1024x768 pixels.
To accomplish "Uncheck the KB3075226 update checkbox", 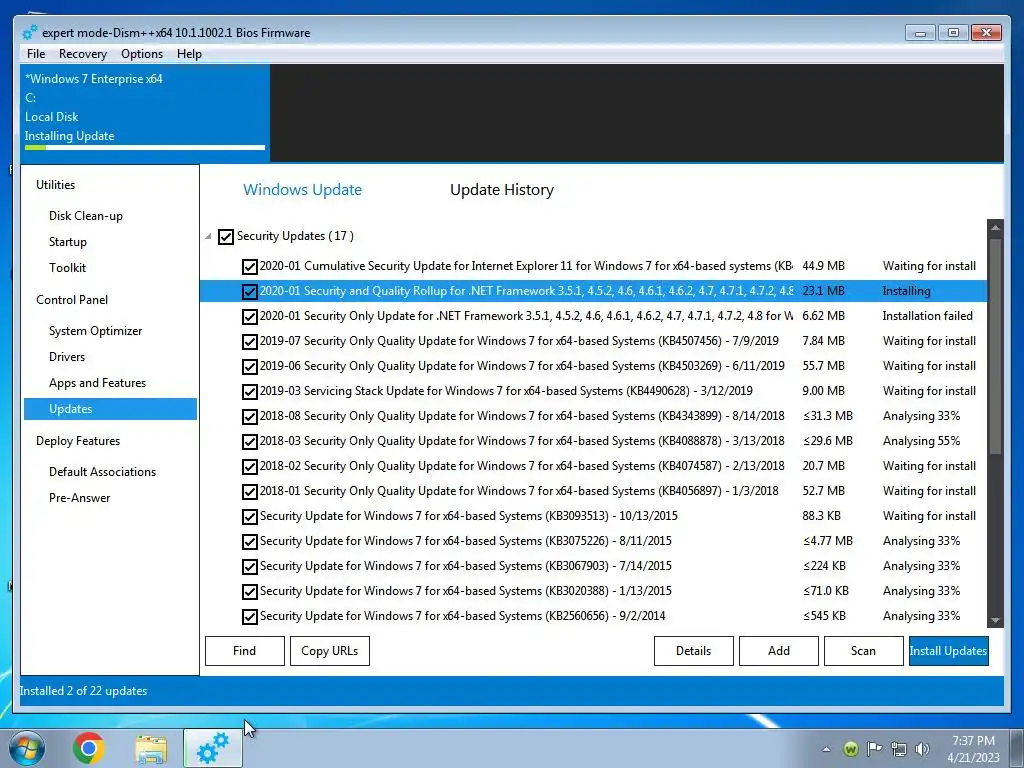I will coord(249,541).
